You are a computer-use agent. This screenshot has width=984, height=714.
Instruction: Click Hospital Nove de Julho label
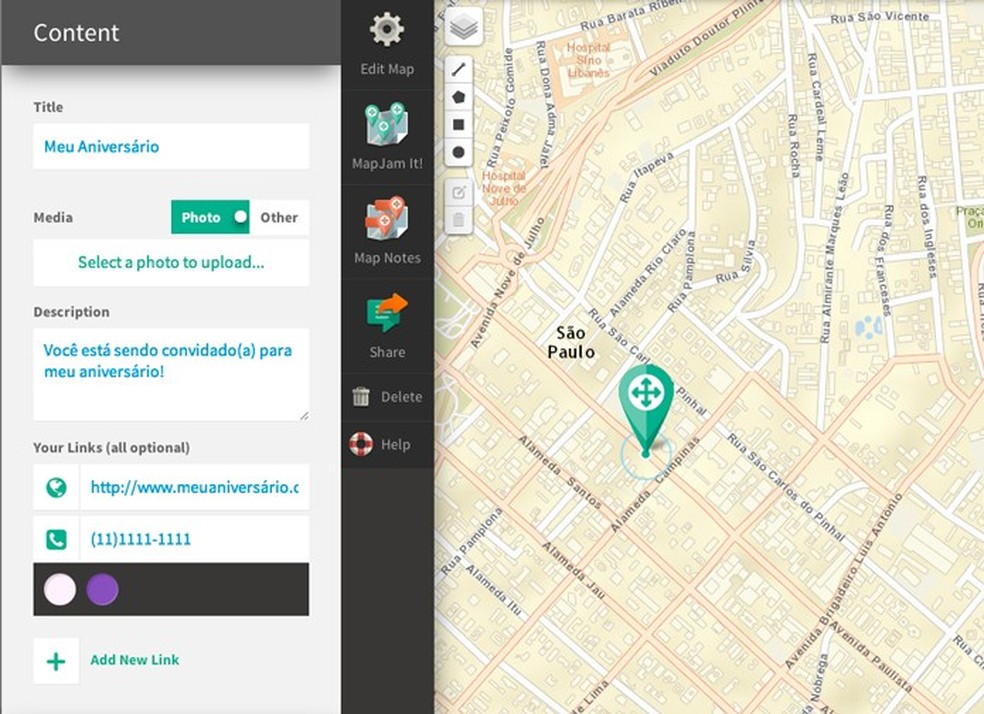504,188
